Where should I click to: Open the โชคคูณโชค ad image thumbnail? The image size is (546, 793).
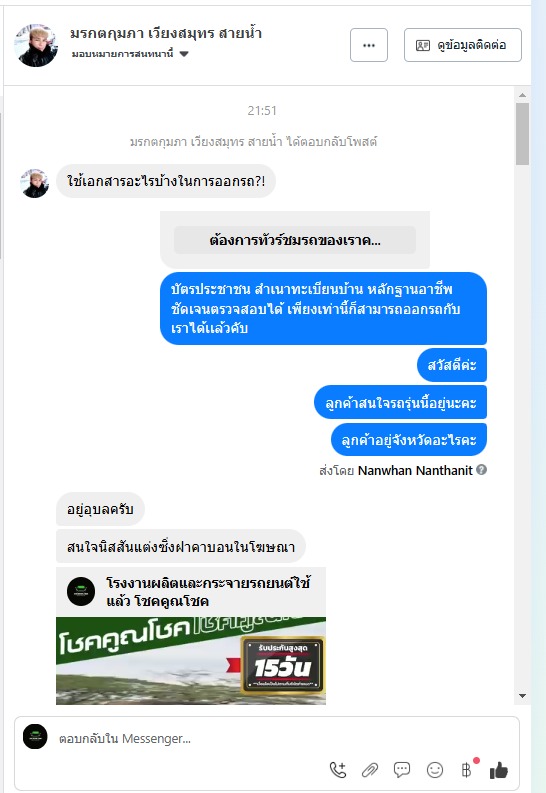(191, 660)
